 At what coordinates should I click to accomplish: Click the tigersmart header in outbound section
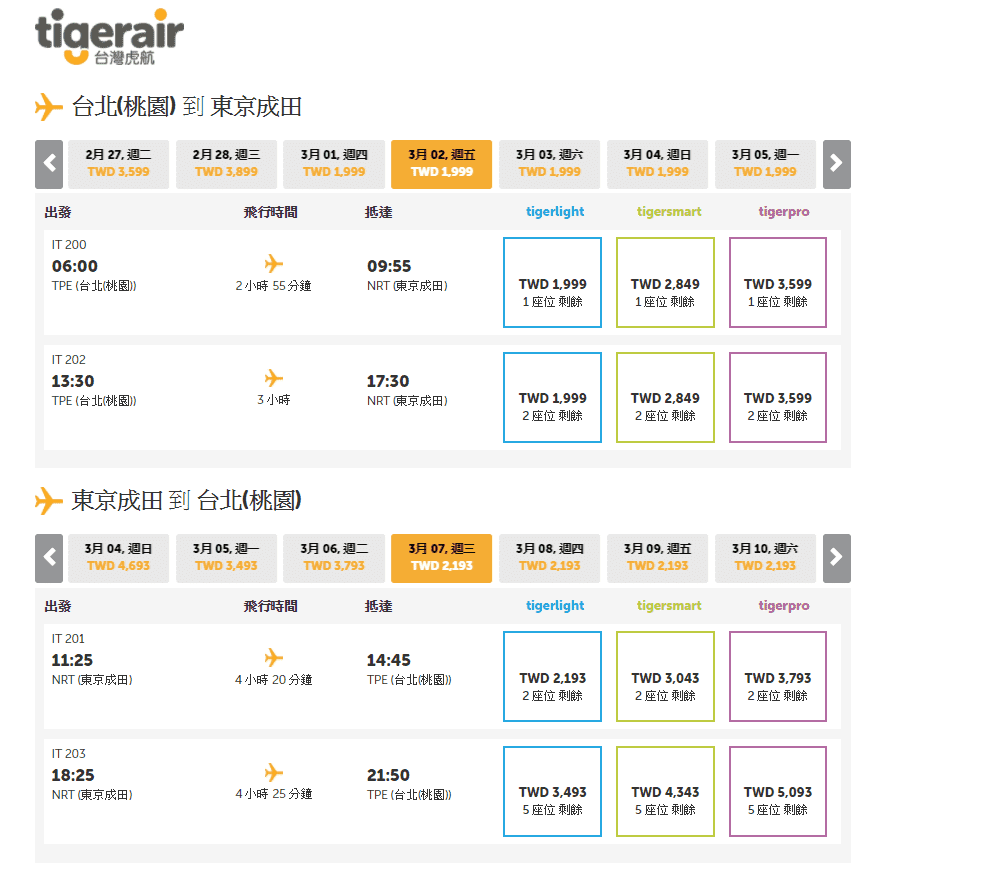(x=669, y=212)
